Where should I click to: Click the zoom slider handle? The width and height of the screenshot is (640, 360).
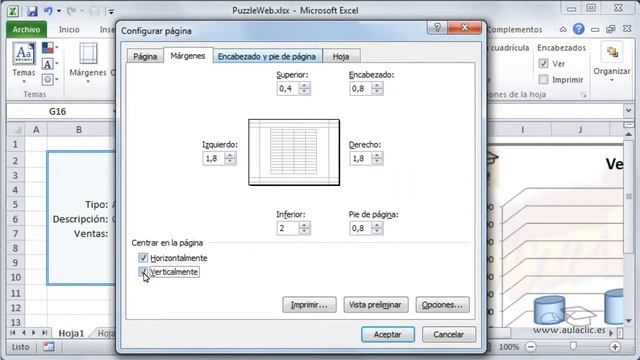[573, 347]
